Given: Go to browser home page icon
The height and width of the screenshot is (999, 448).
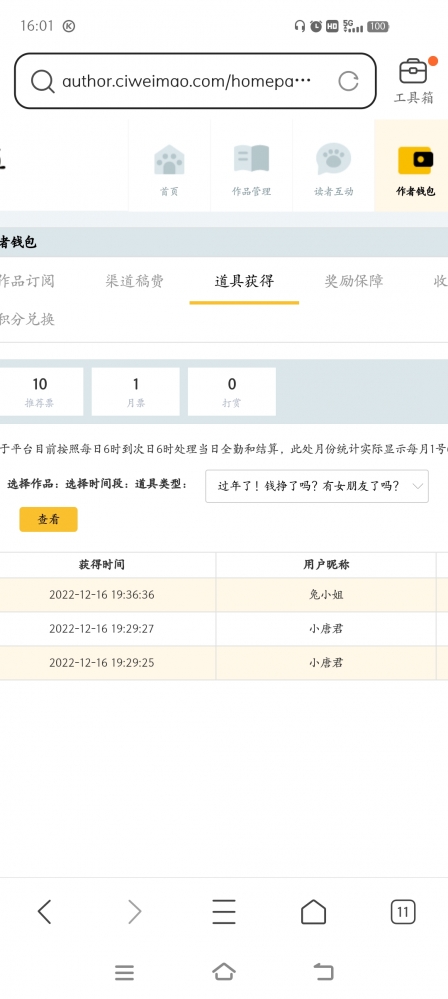Looking at the screenshot, I should tap(313, 912).
